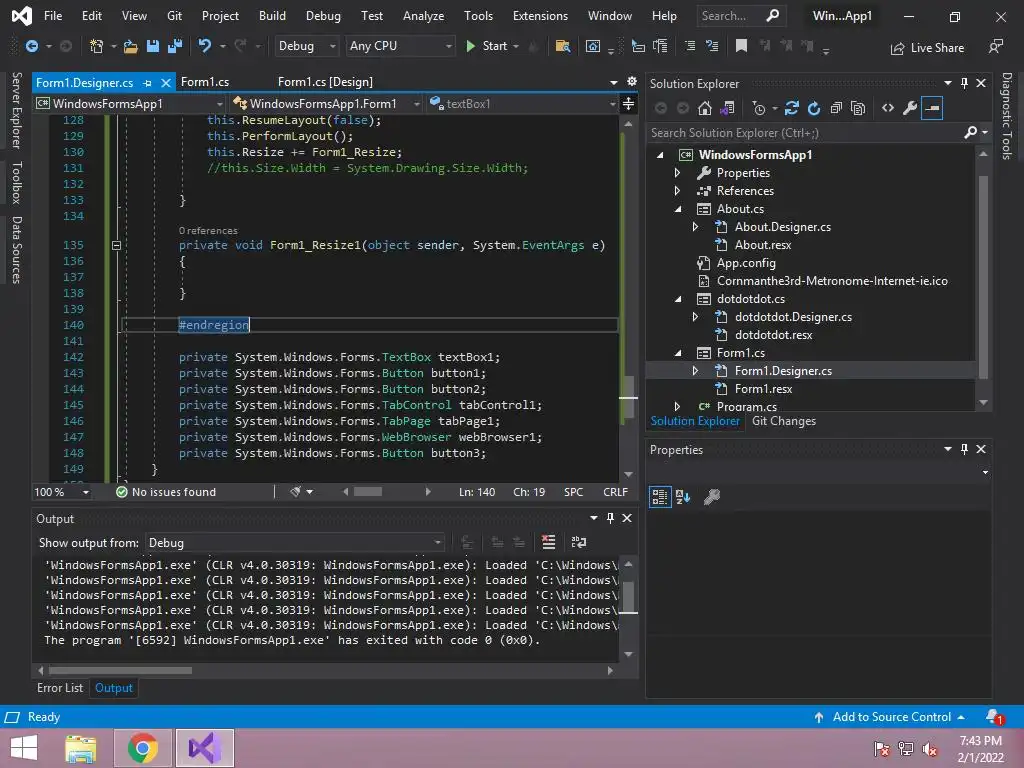Switch Properties panel to Alphabetical view
1024x768 pixels.
point(683,496)
